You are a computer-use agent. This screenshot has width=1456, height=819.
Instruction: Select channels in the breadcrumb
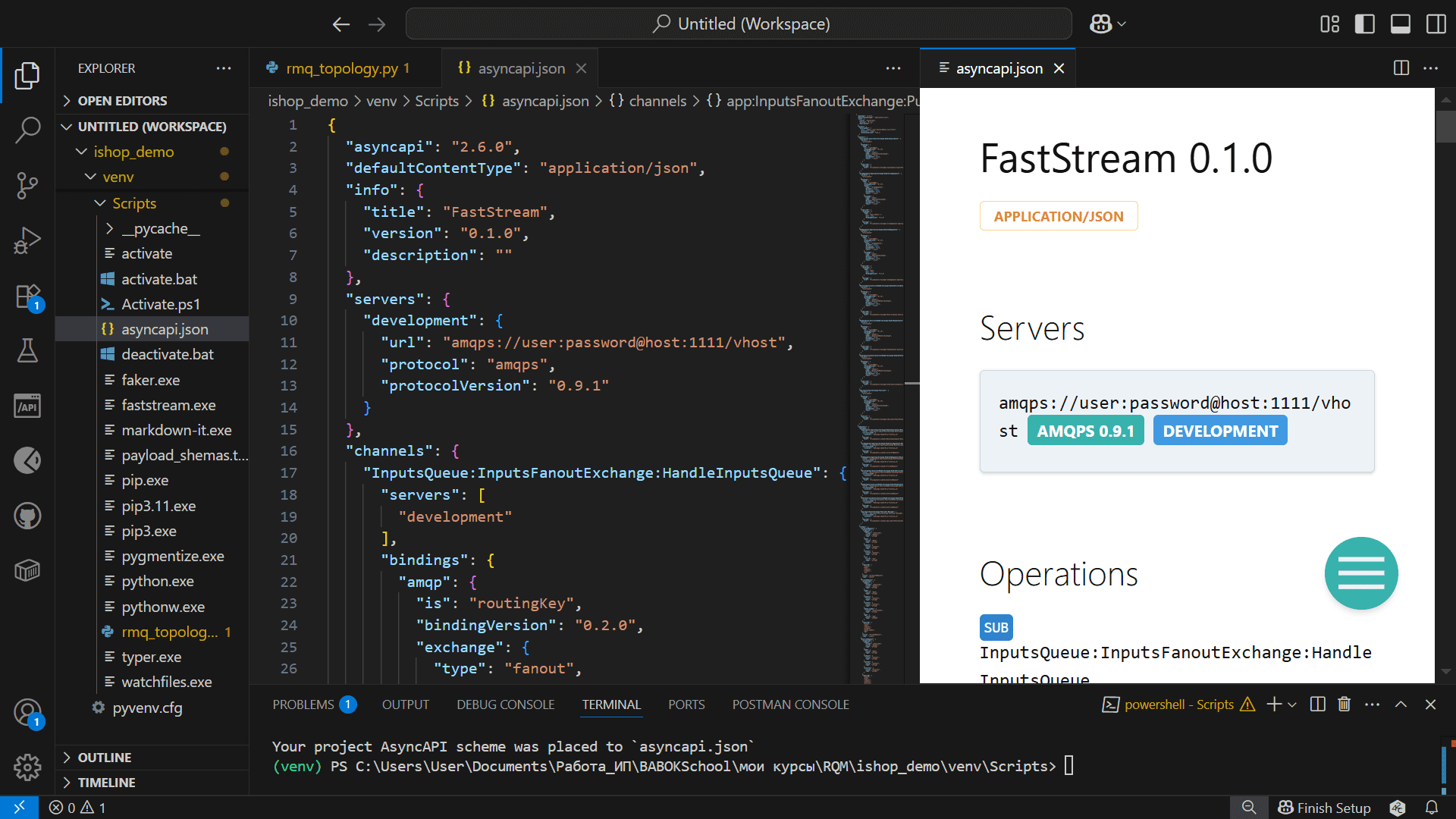[x=657, y=101]
